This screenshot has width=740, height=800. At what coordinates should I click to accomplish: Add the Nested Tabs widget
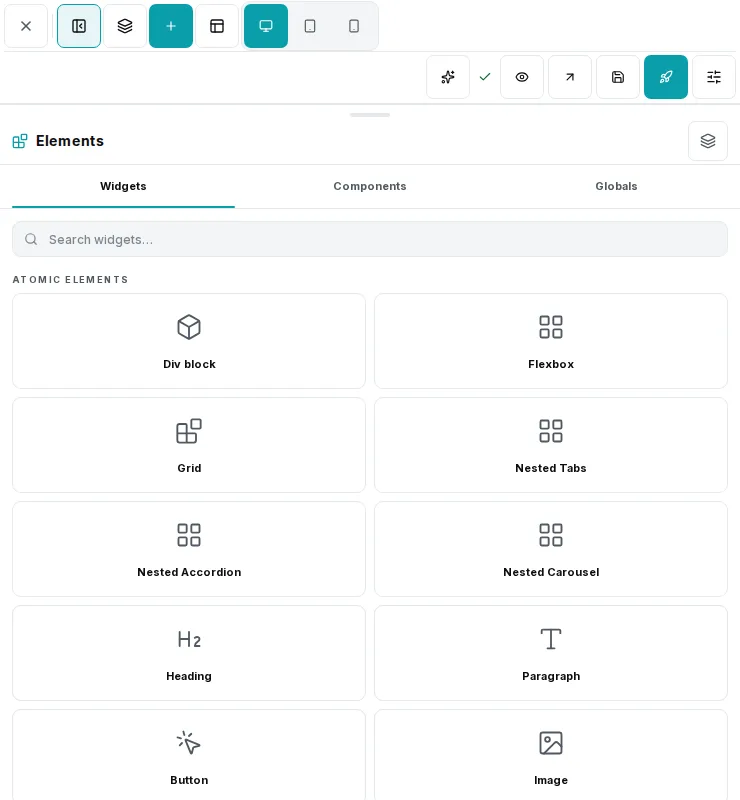(x=551, y=445)
